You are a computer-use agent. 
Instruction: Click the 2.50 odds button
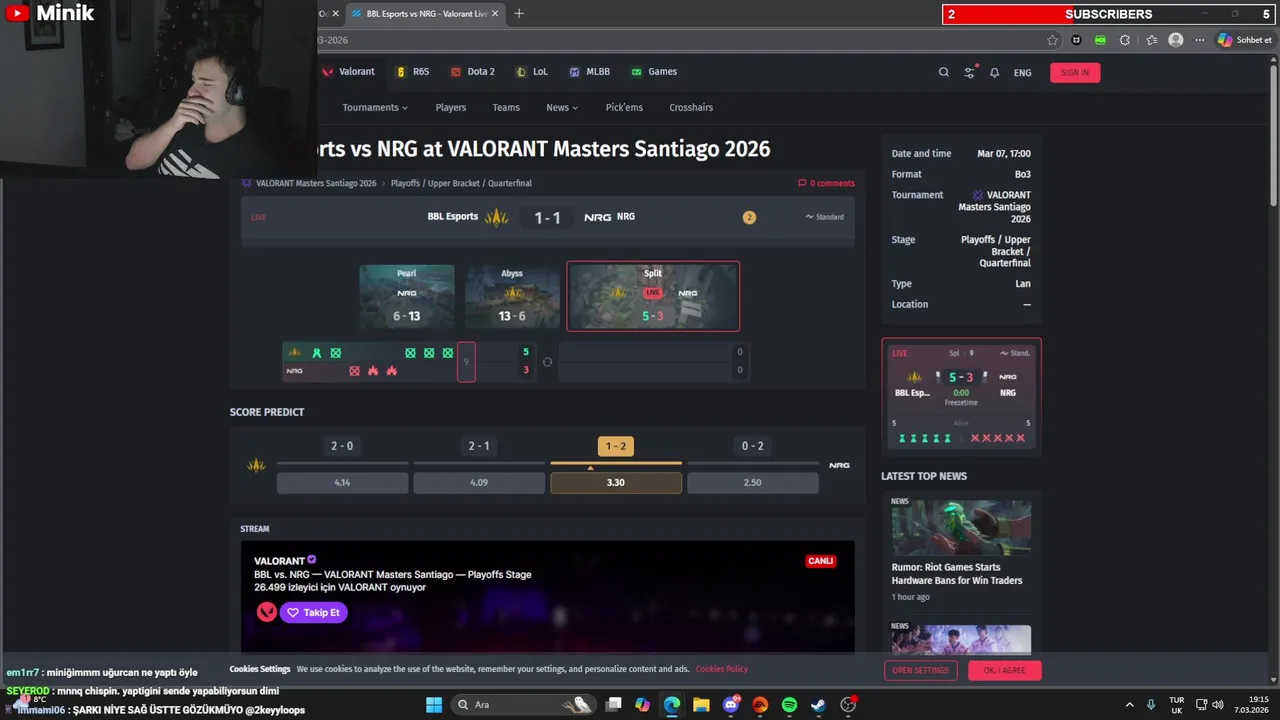pos(753,482)
